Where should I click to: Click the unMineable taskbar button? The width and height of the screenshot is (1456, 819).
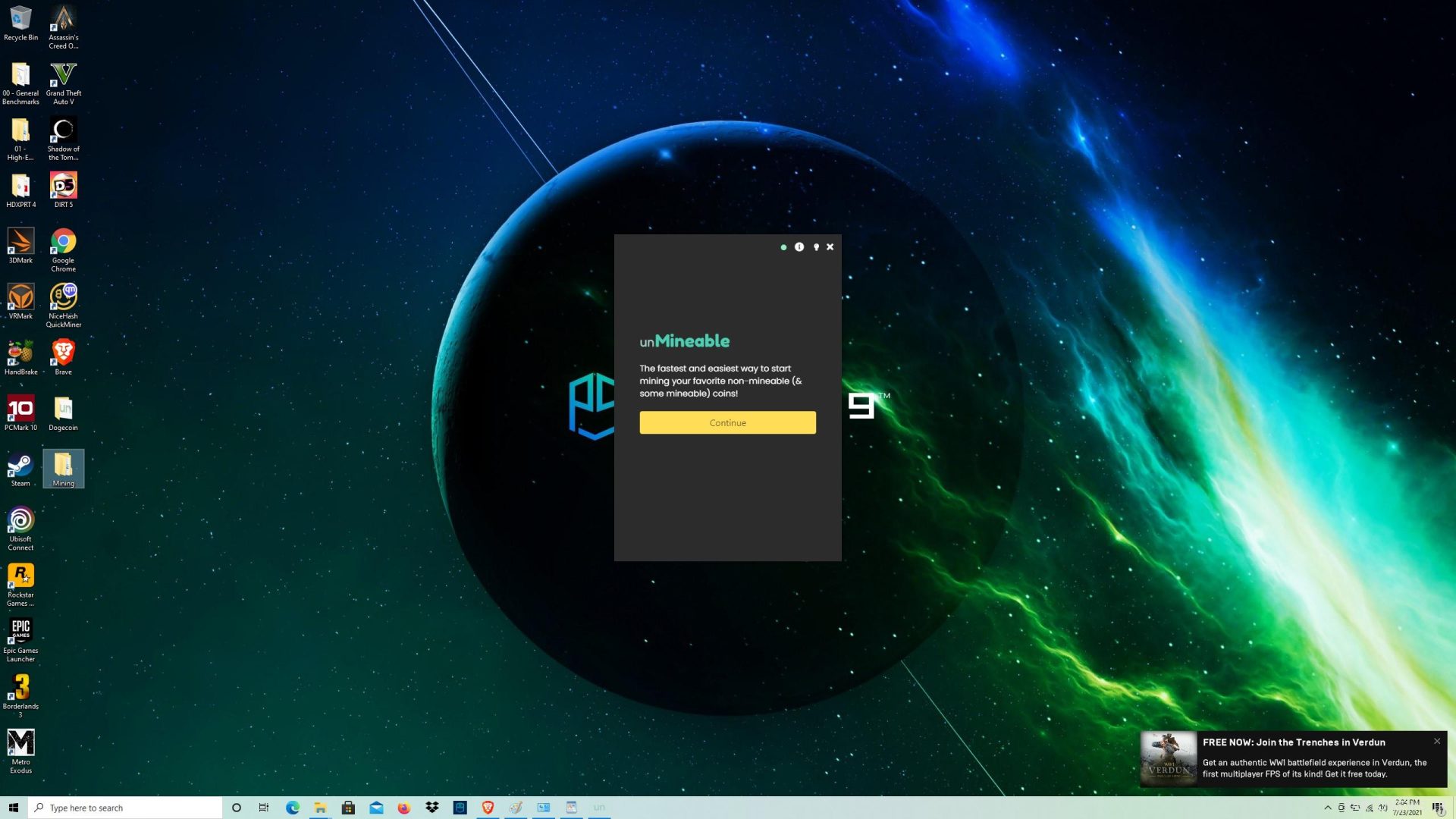599,808
